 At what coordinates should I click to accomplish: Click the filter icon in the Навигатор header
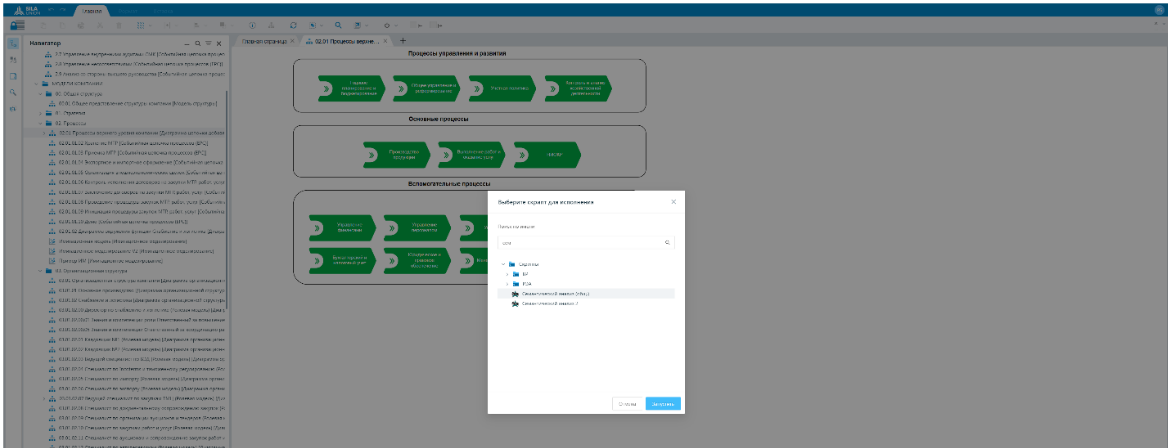coord(207,44)
